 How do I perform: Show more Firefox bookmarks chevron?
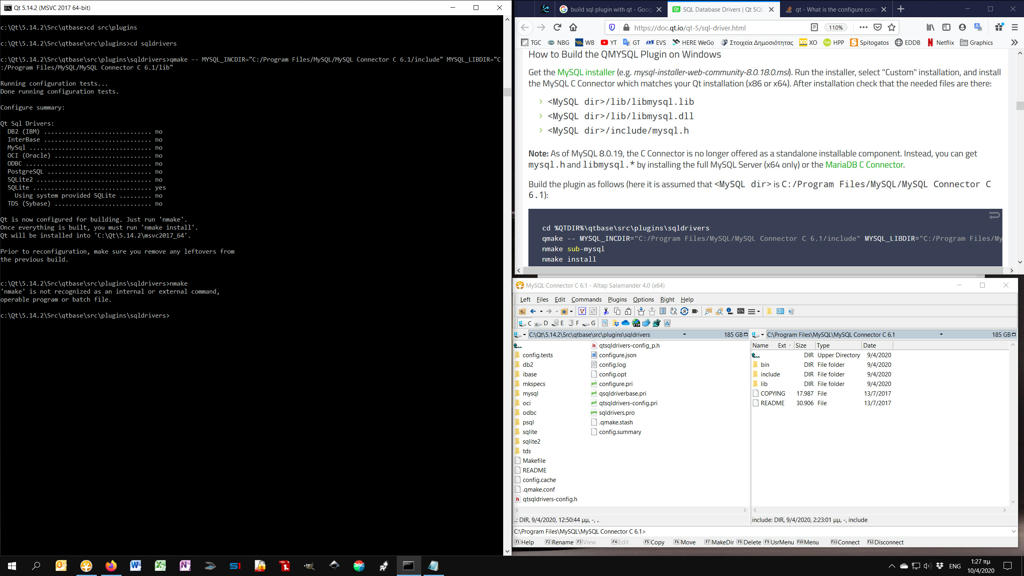click(1014, 42)
